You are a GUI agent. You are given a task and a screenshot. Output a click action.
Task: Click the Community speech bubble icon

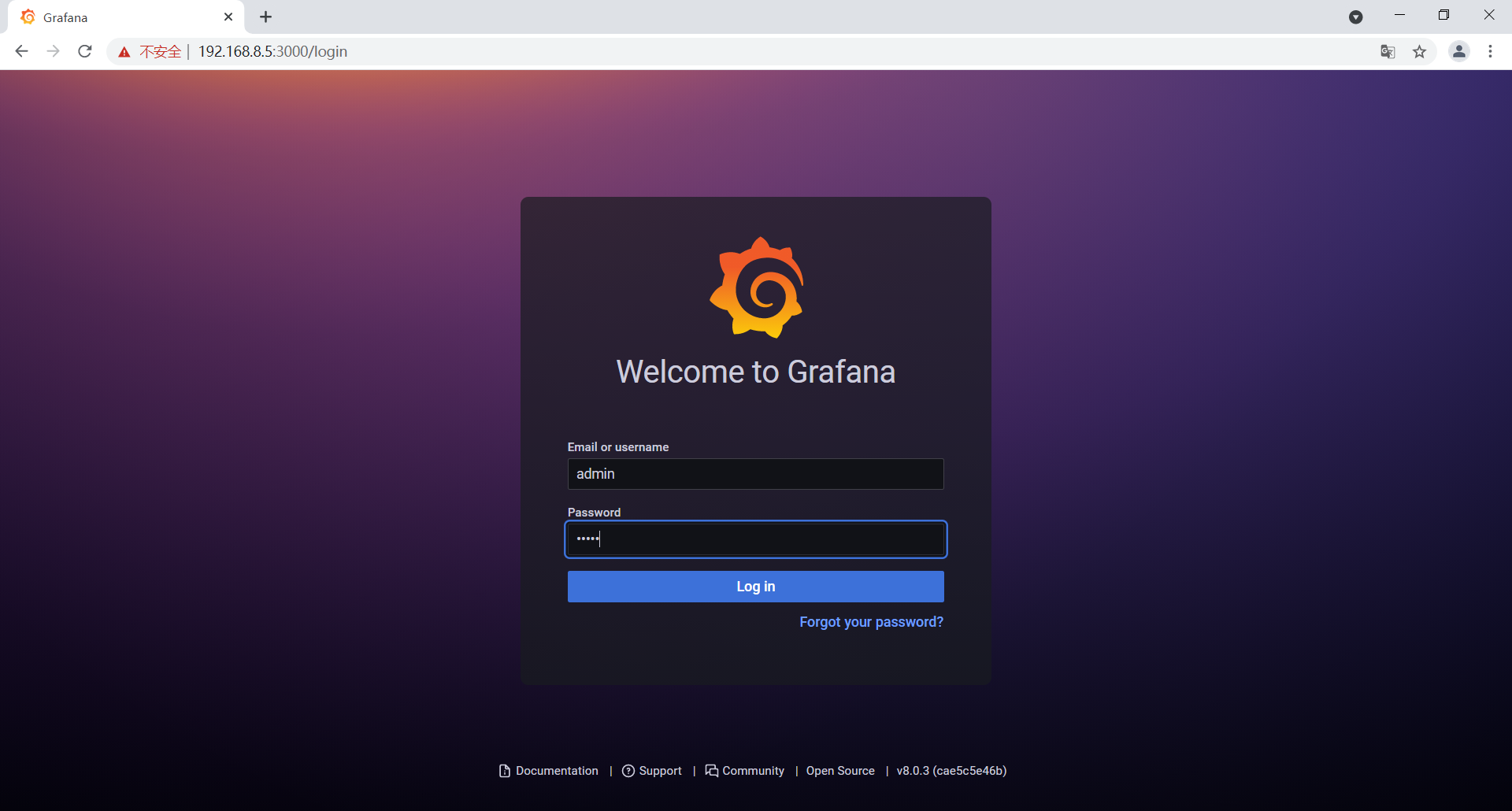click(711, 771)
